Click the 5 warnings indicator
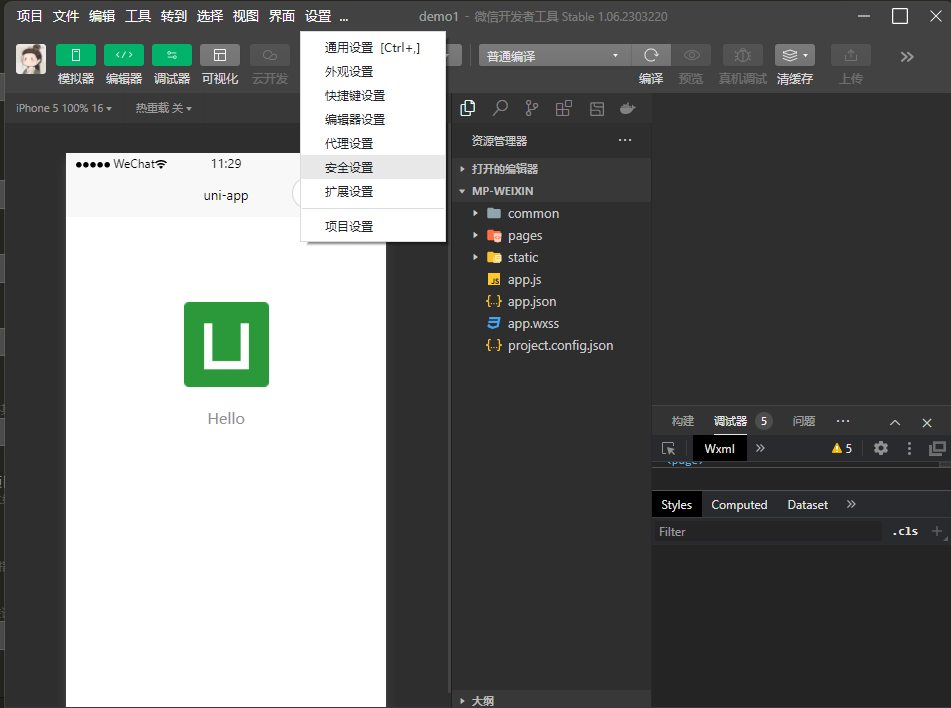This screenshot has width=951, height=708. [842, 448]
